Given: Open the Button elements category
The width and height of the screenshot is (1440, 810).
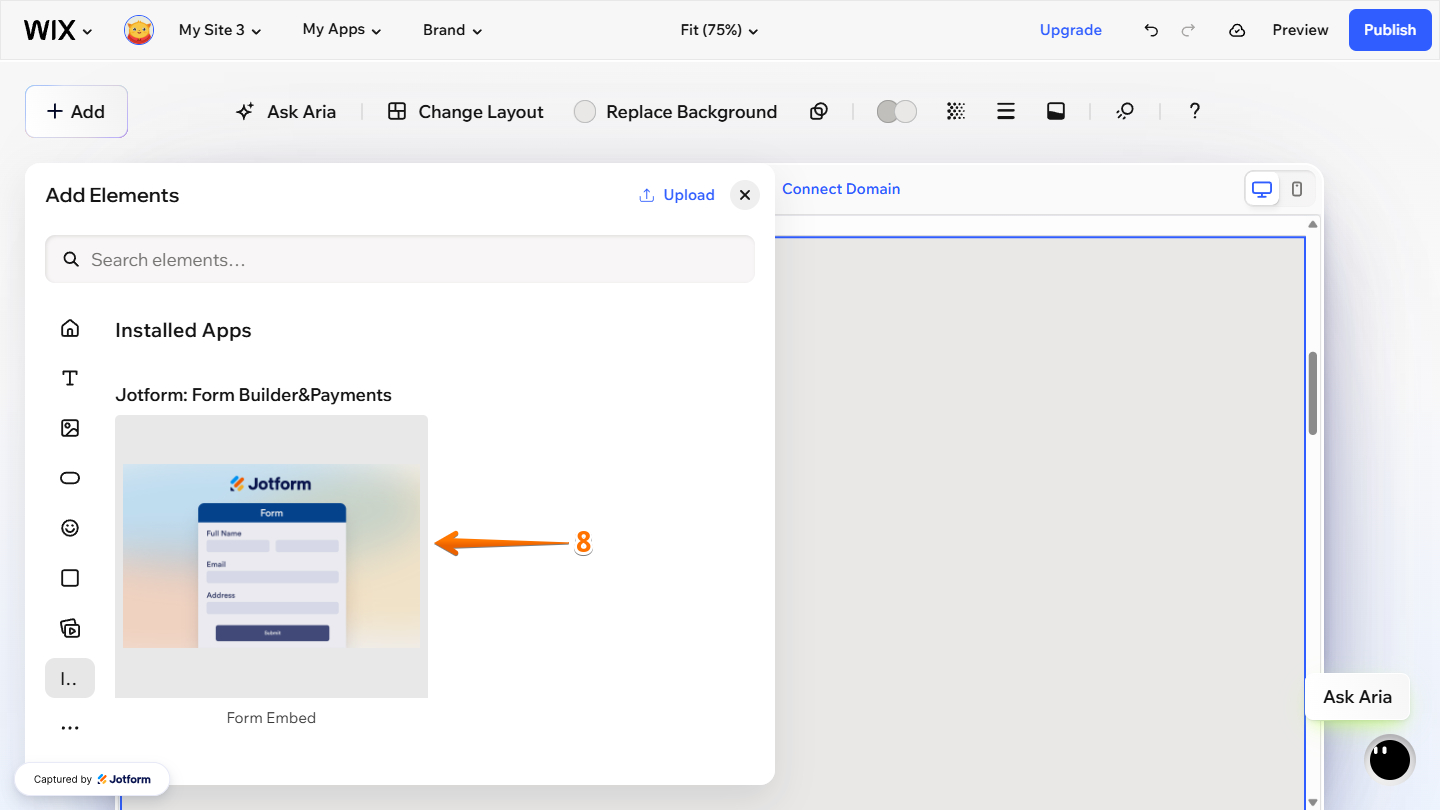Looking at the screenshot, I should 70,478.
